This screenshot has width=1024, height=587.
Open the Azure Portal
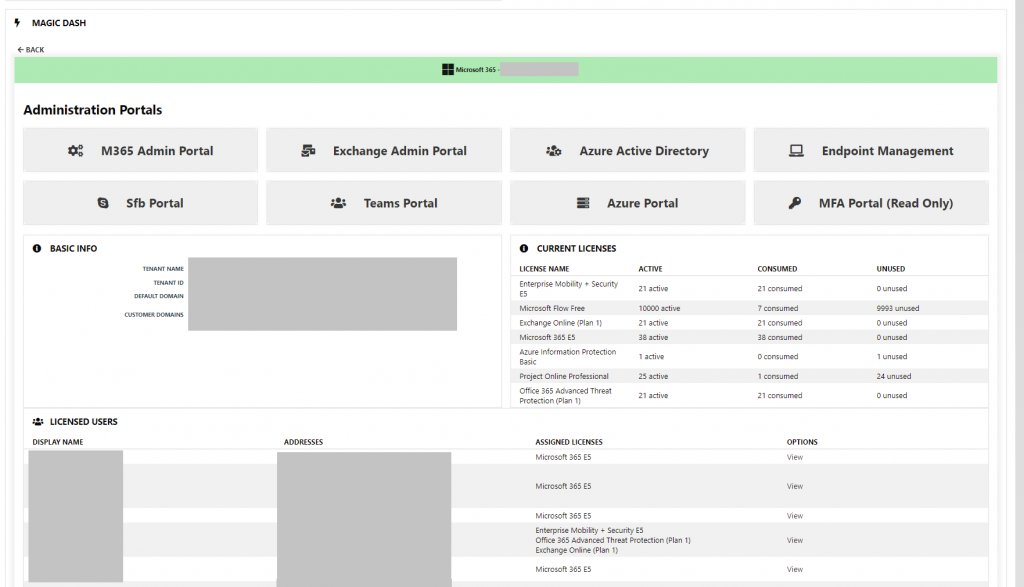(x=628, y=203)
